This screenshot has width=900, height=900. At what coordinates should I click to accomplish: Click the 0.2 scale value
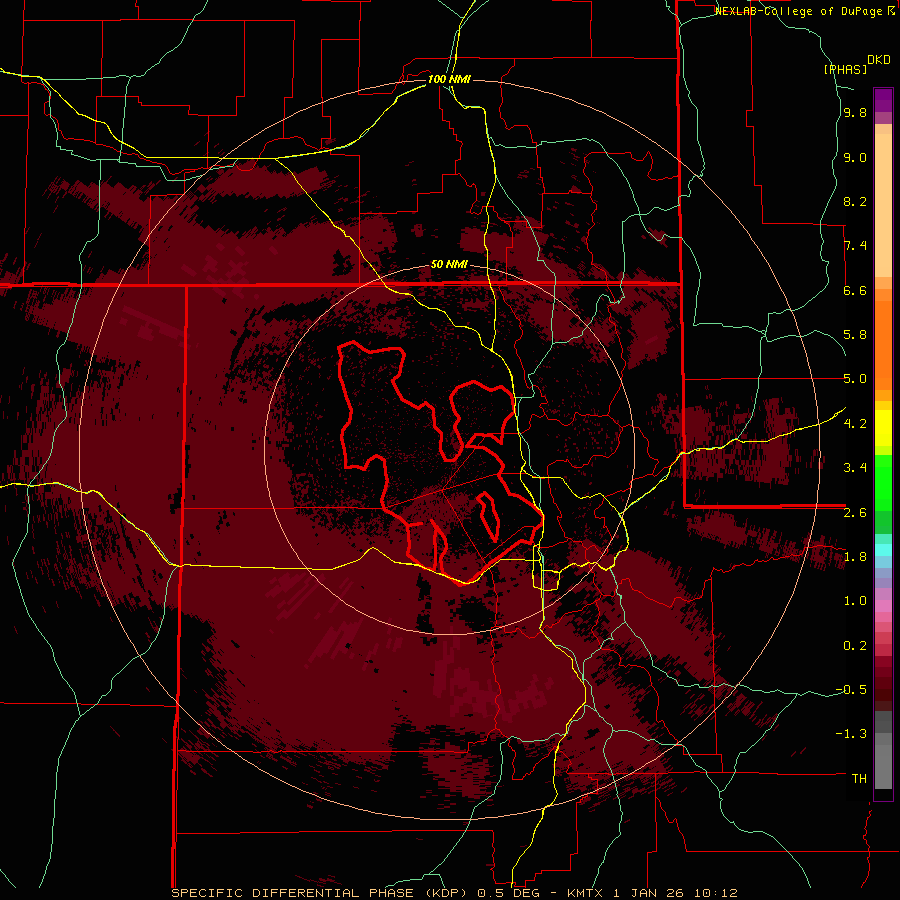[x=855, y=646]
